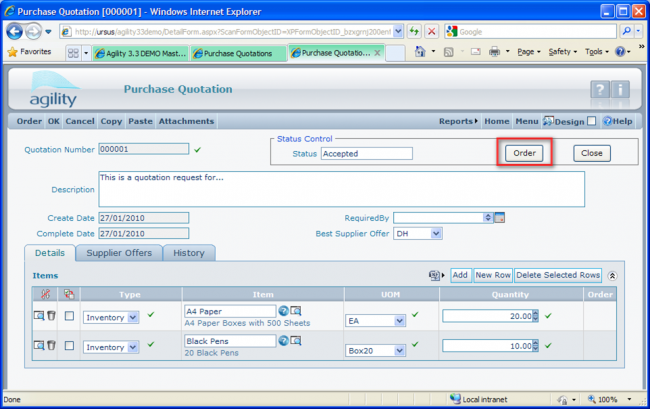Viewport: 650px width, 409px height.
Task: Expand the Type dropdown for A4 Paper row
Action: coord(133,317)
